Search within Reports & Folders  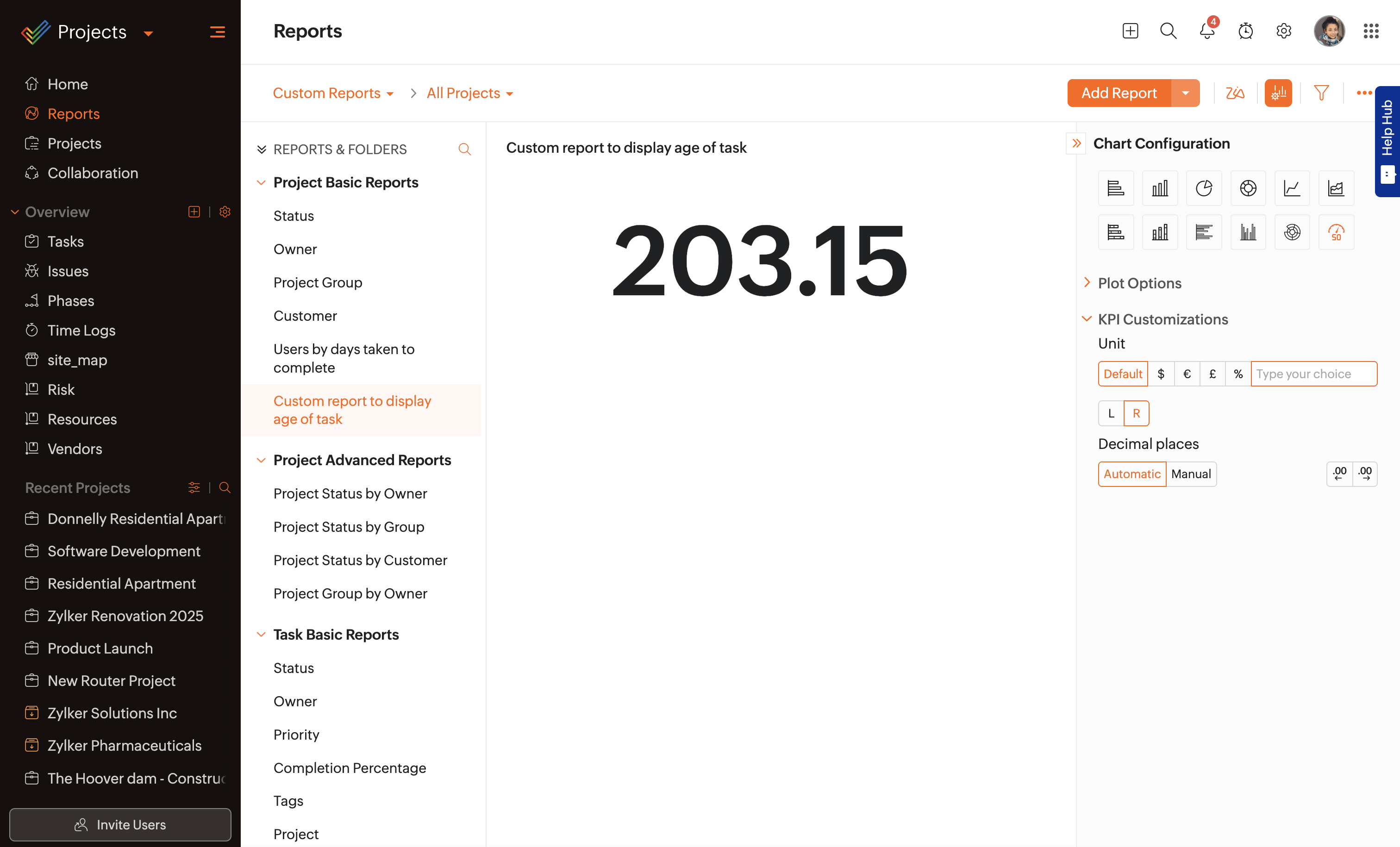coord(464,149)
